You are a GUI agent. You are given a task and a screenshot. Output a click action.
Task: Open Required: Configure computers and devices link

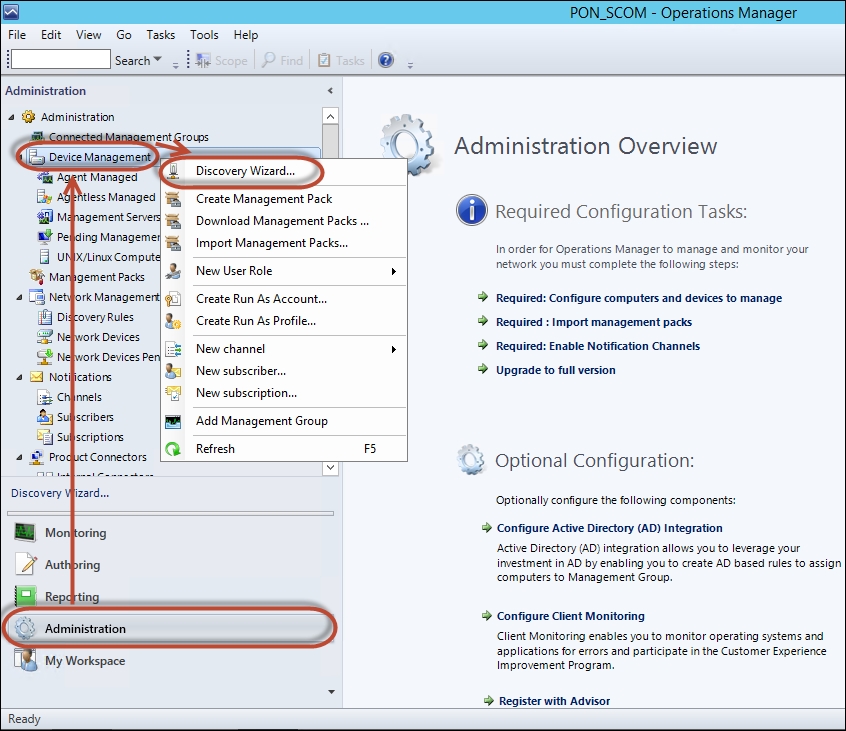point(639,298)
